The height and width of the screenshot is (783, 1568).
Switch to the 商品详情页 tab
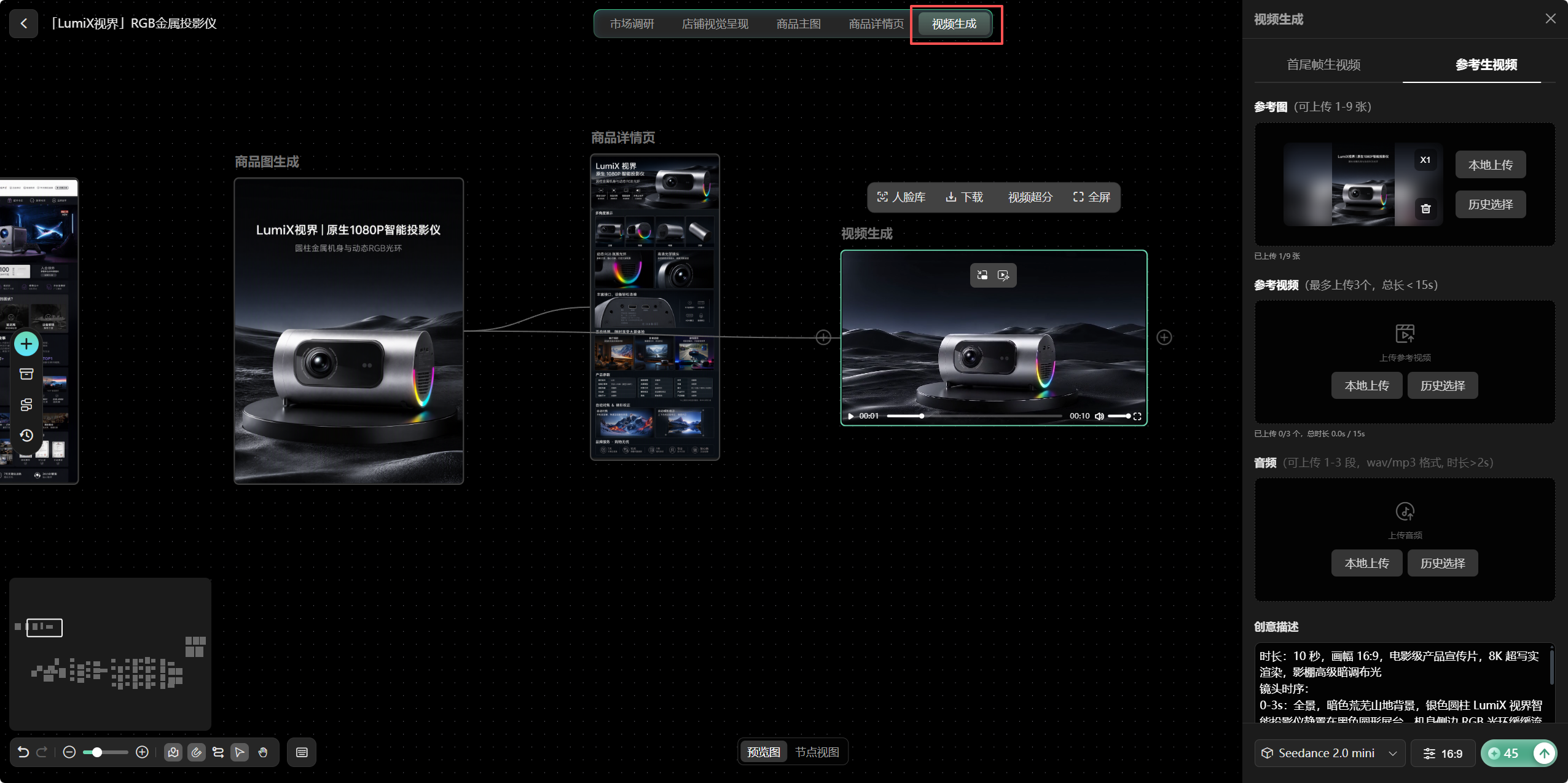coord(876,24)
